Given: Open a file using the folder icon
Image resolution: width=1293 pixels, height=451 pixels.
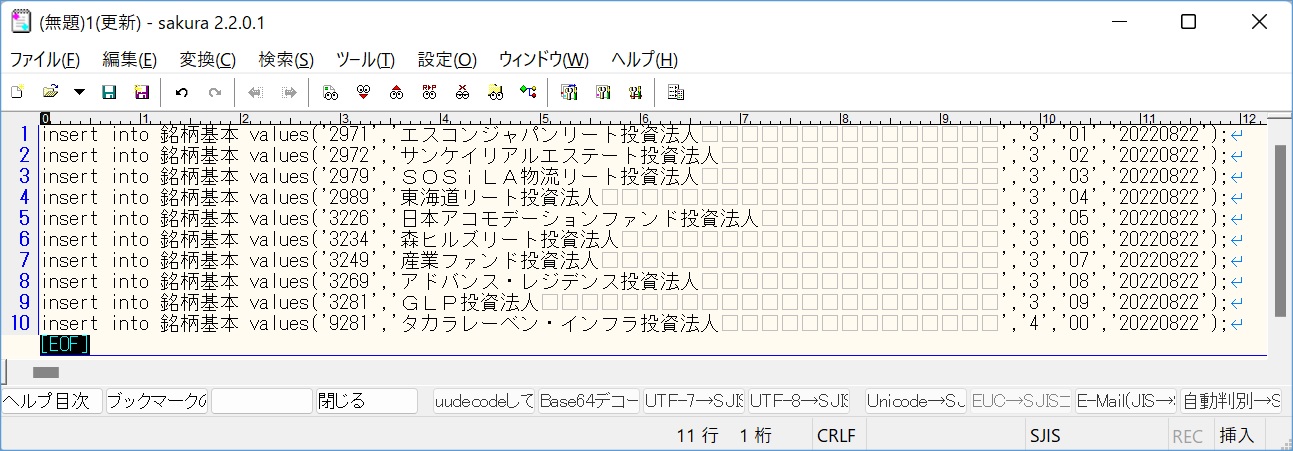Looking at the screenshot, I should 51,92.
